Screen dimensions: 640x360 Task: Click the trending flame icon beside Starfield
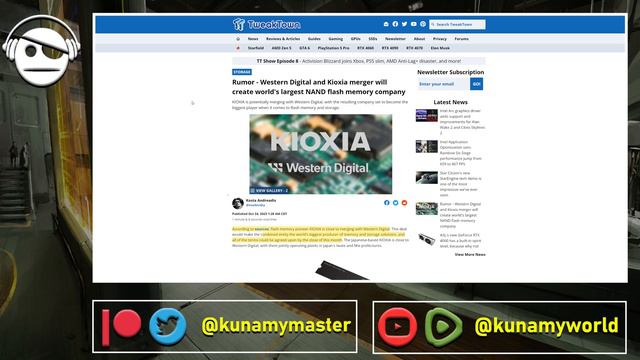click(x=238, y=48)
